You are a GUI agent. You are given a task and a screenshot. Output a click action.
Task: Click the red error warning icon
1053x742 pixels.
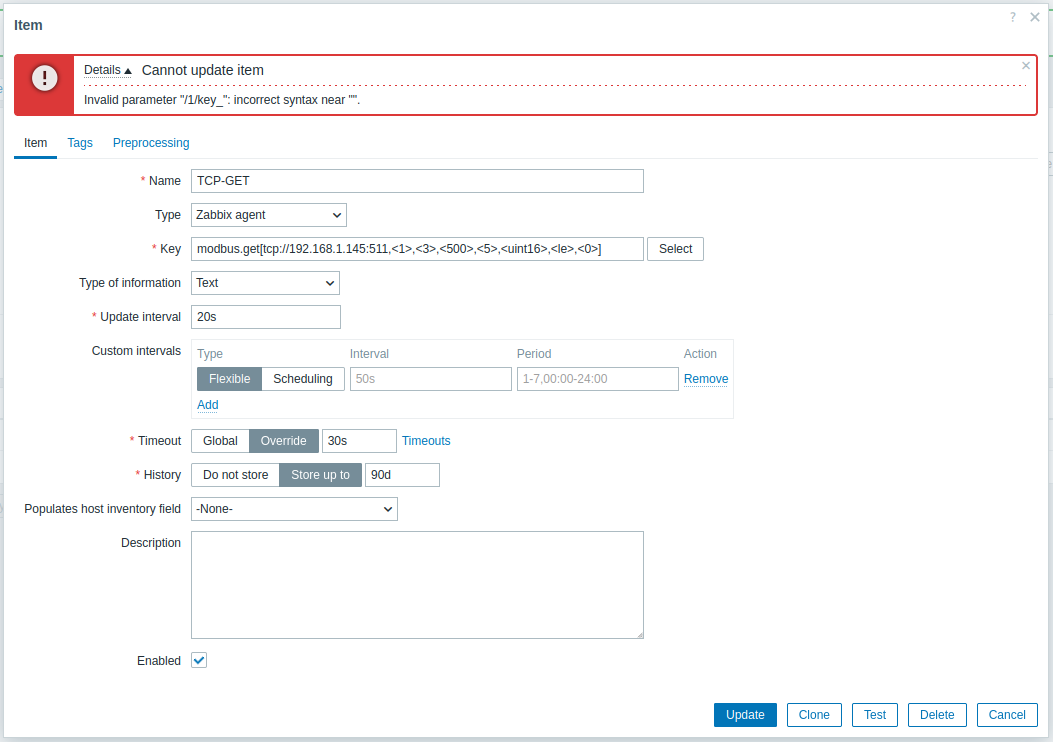coord(44,78)
